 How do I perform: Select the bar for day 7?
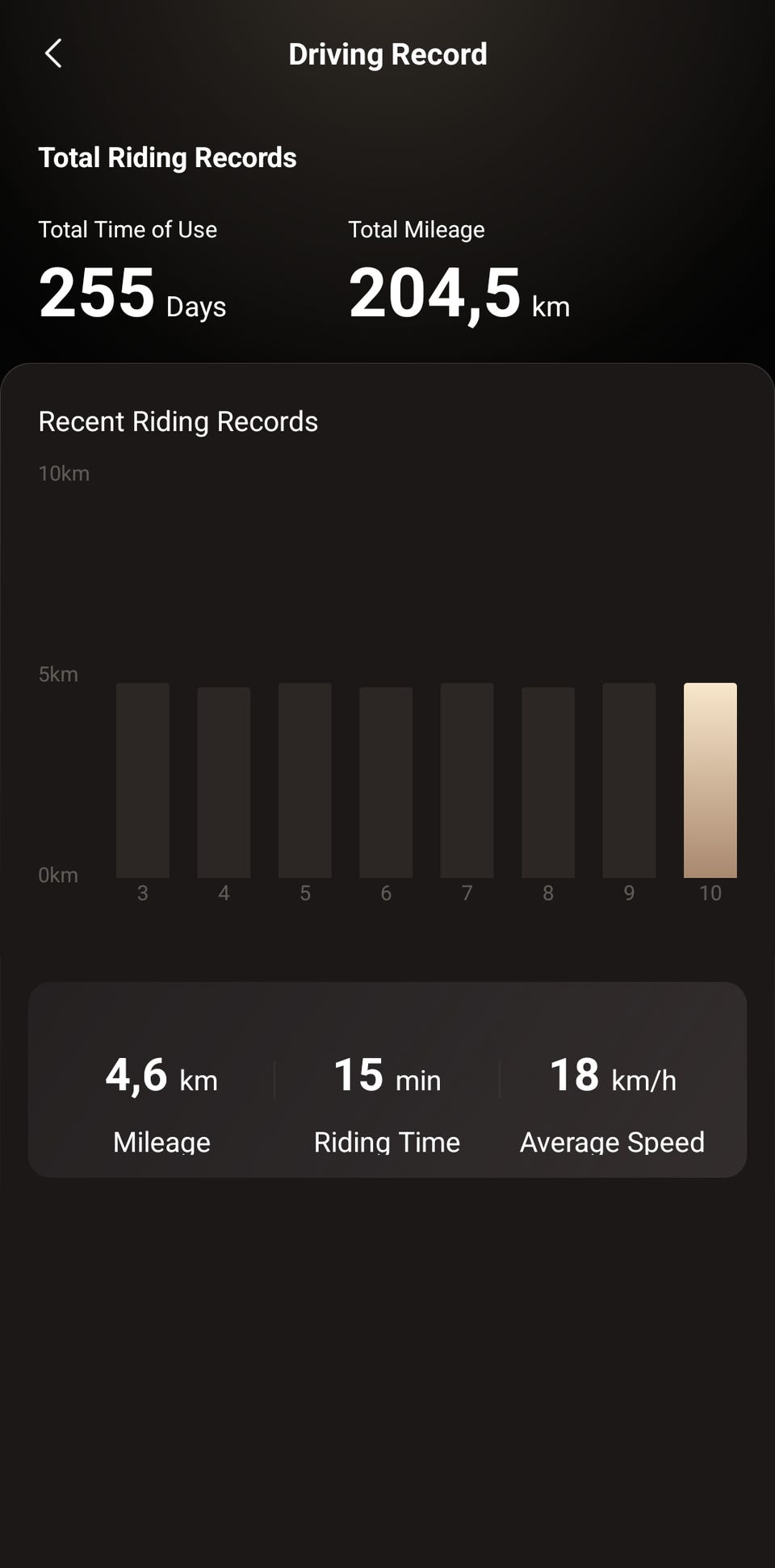[467, 780]
